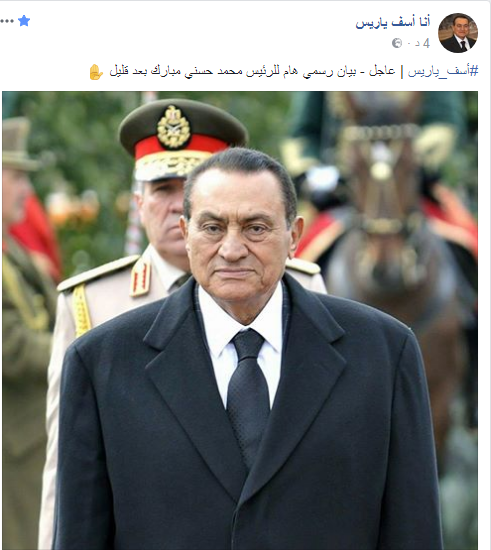491x550 pixels.
Task: Click the raised hand emoji in caption
Action: coord(96,72)
